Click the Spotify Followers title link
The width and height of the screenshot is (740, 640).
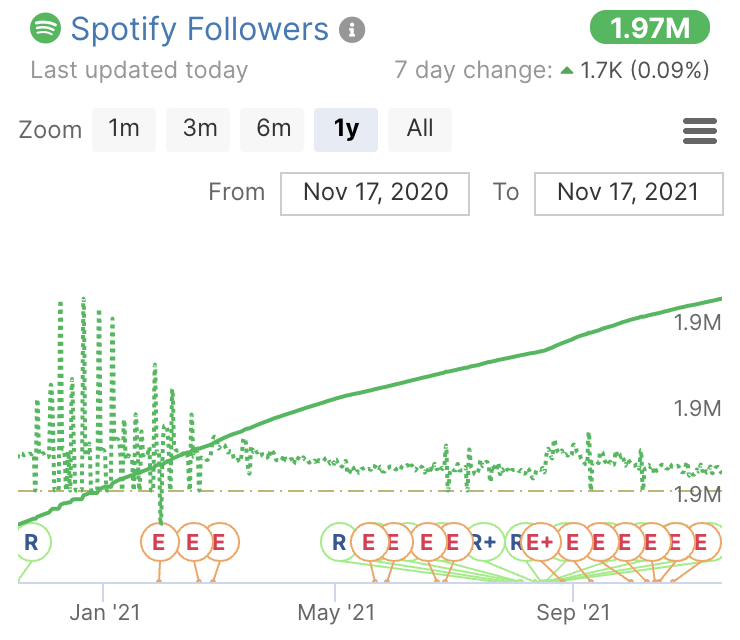click(x=200, y=29)
